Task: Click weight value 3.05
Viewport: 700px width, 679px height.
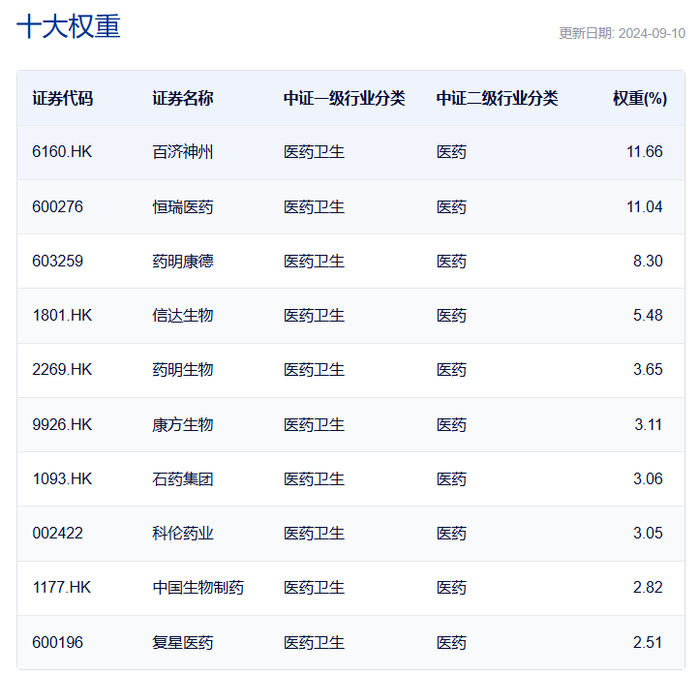Action: click(x=648, y=533)
